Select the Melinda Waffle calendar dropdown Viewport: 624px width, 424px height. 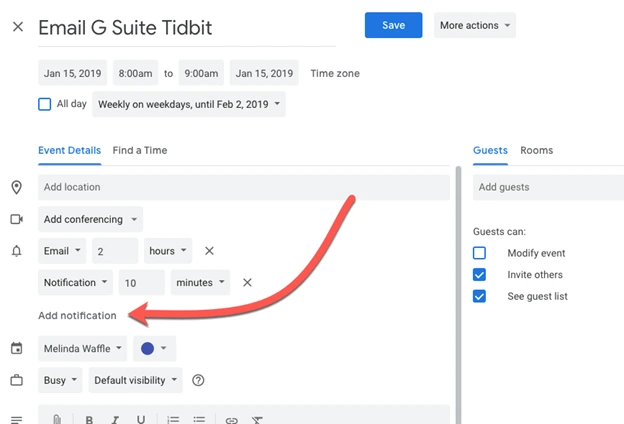tap(82, 348)
